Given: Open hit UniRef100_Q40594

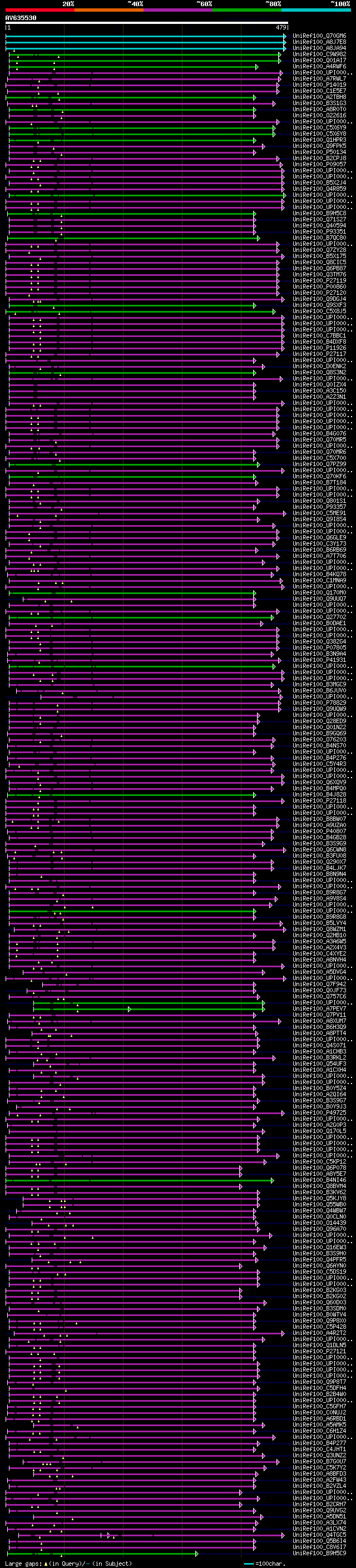Looking at the screenshot, I should [319, 226].
